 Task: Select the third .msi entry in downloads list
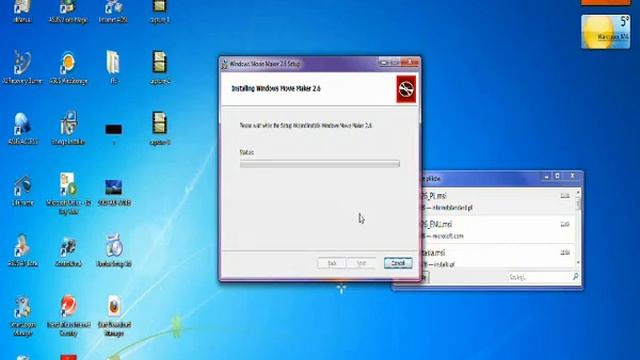(497, 257)
